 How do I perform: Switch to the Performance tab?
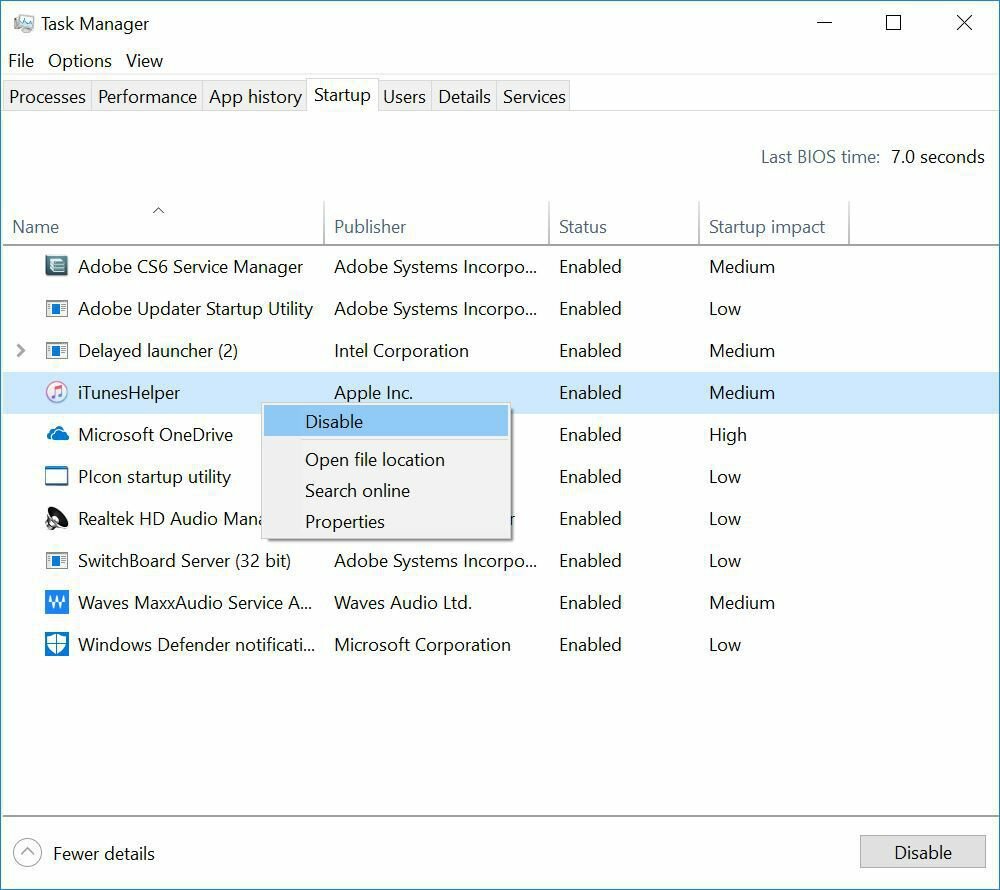[147, 97]
